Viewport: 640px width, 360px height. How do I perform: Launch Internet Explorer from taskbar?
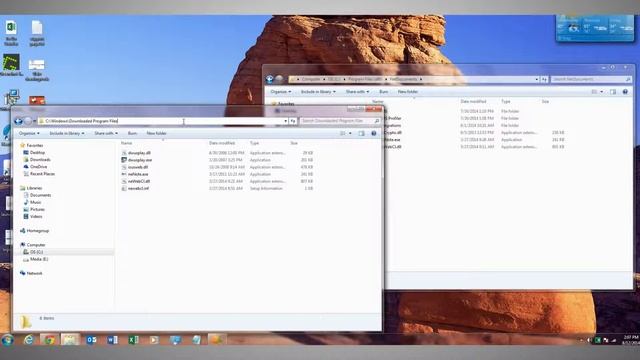28,340
